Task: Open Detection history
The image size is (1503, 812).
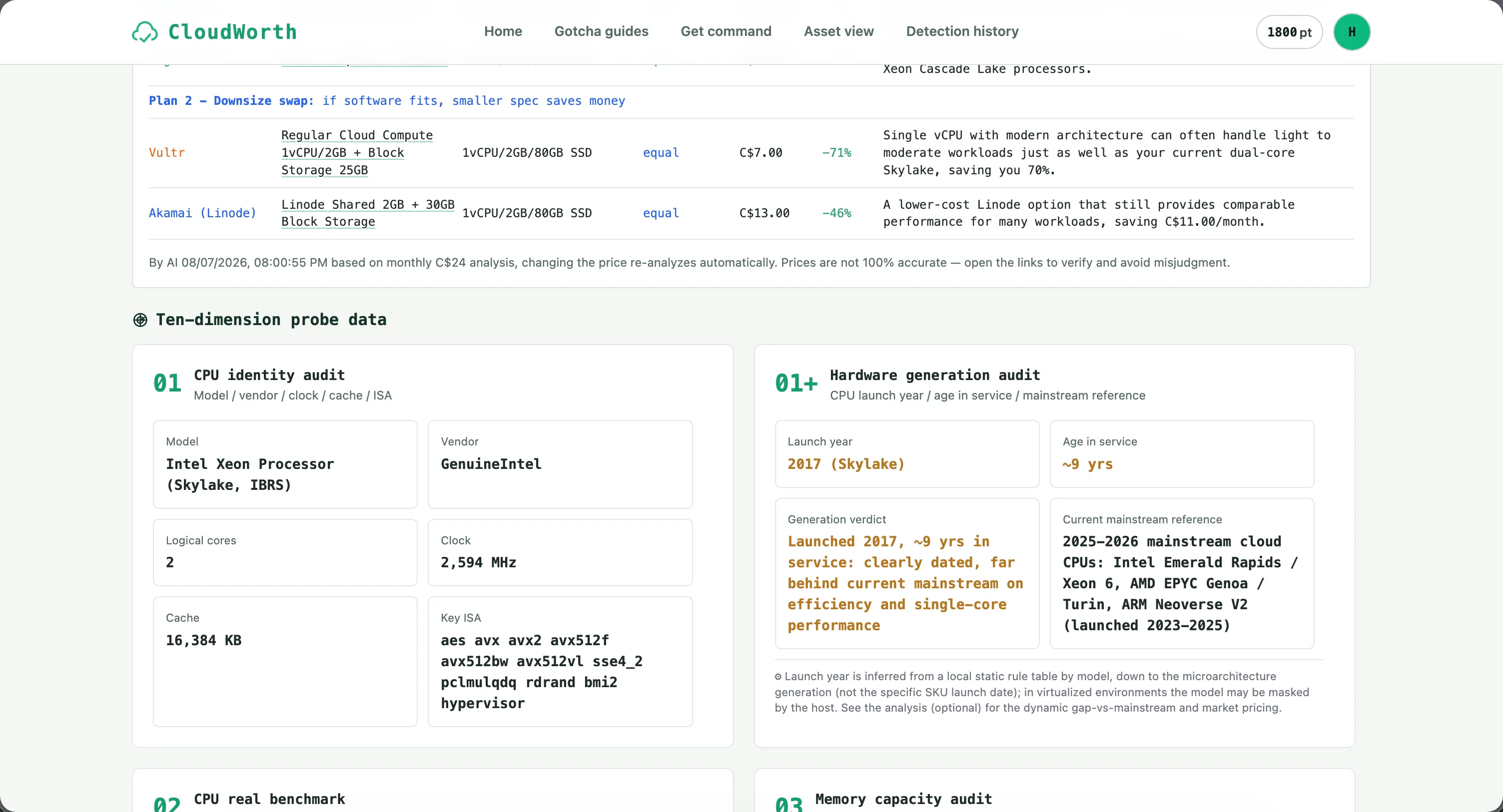Action: click(962, 31)
